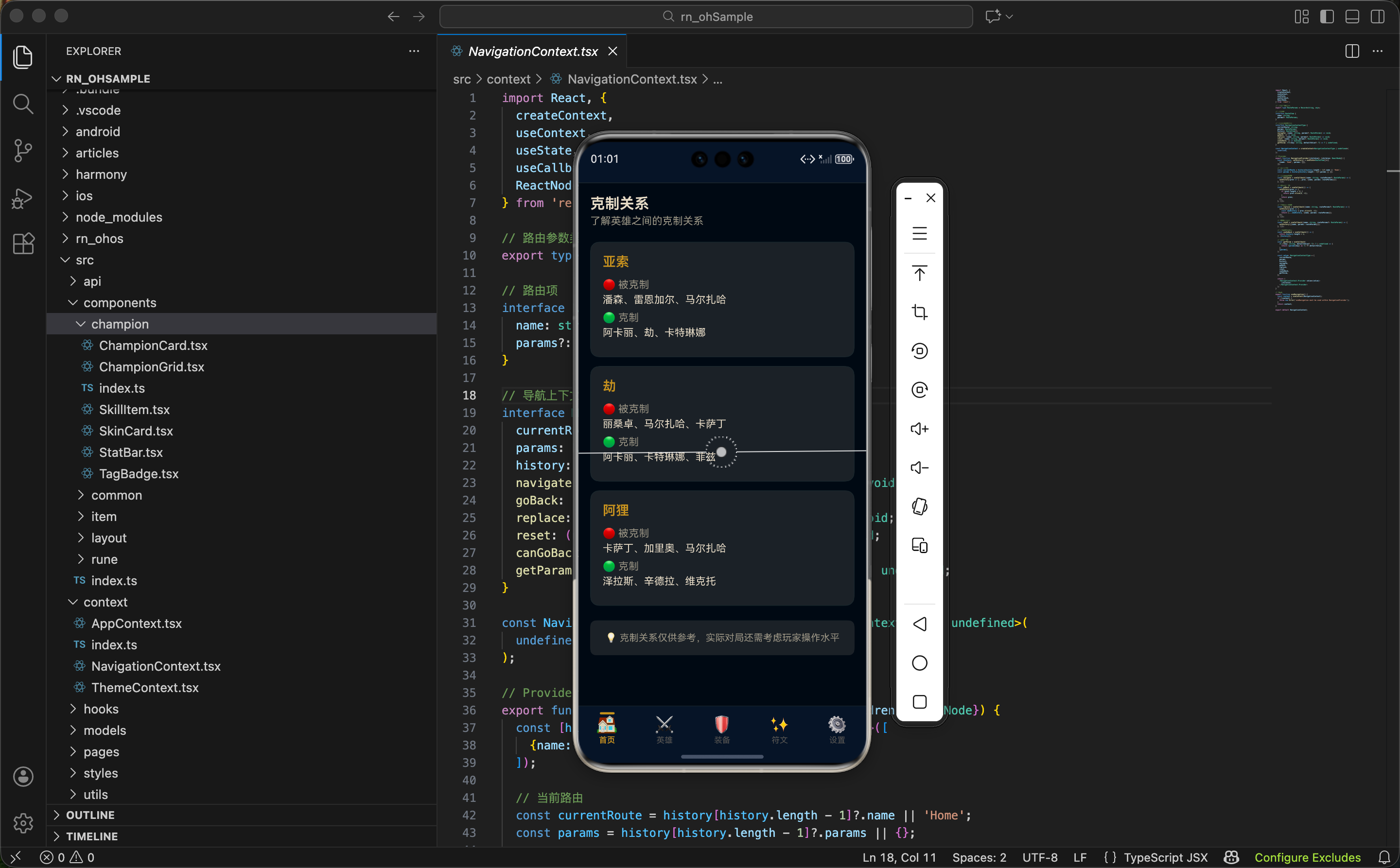Open the Search view in activity bar
This screenshot has width=1400, height=868.
point(22,104)
